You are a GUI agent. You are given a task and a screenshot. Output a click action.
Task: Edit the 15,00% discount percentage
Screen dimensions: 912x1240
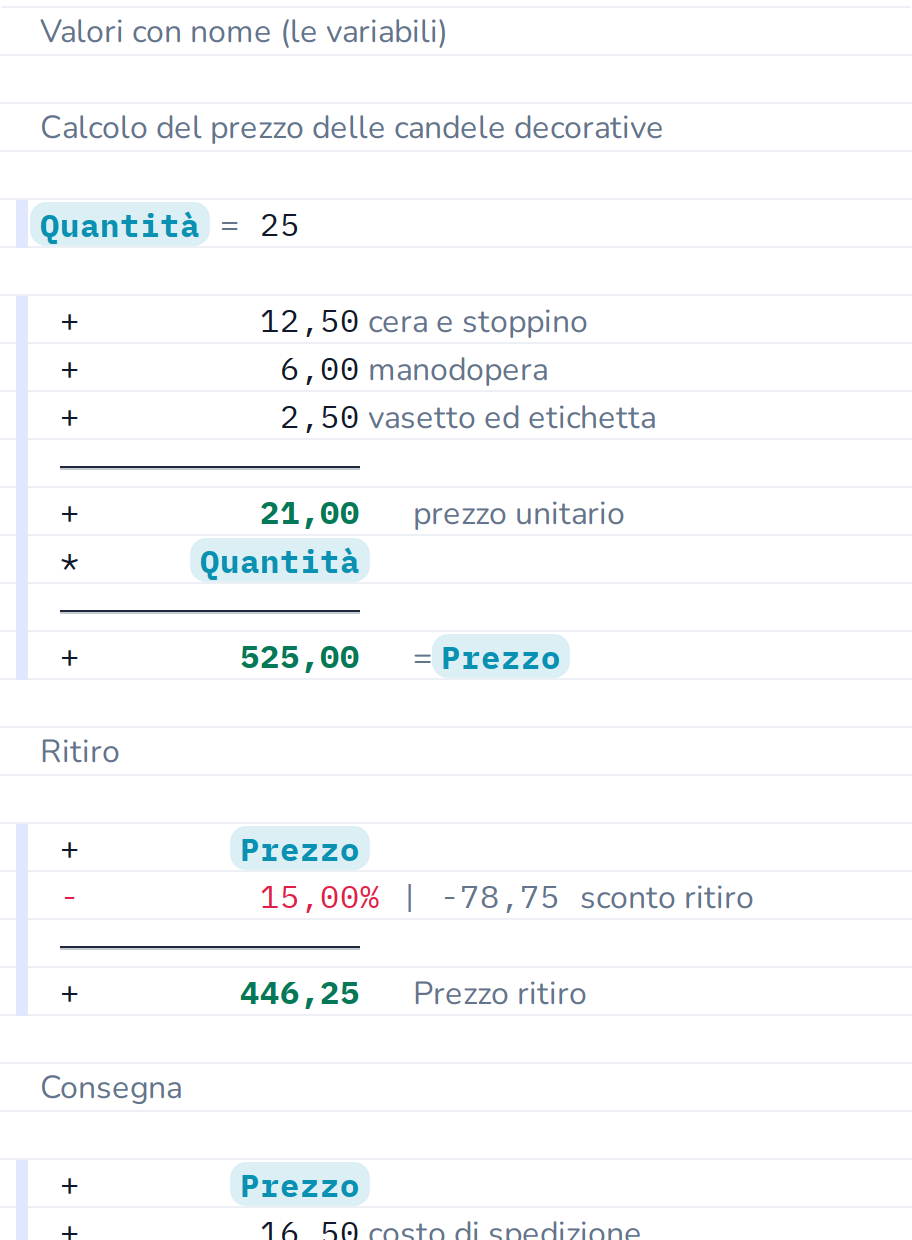click(x=319, y=898)
